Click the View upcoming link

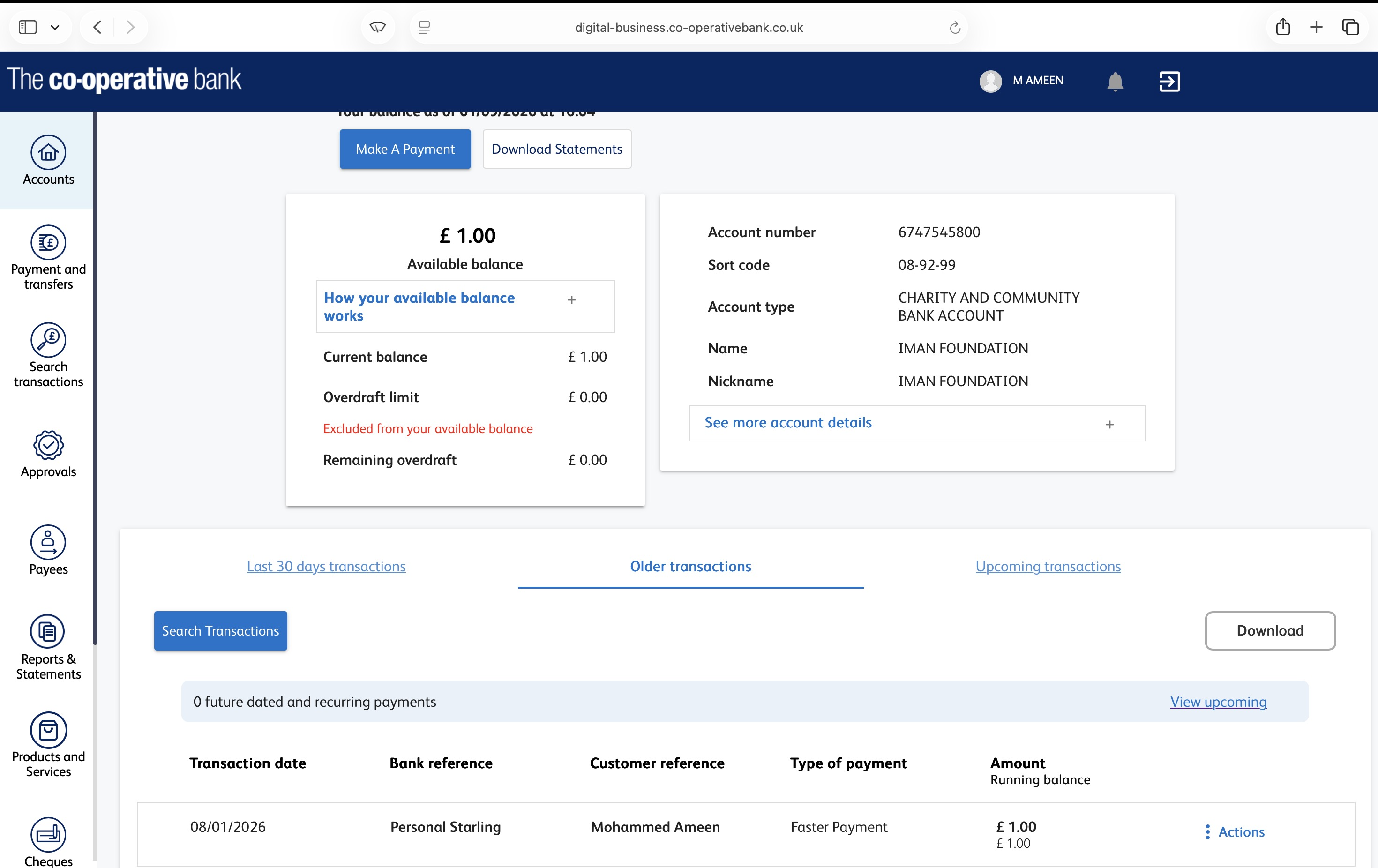tap(1218, 702)
